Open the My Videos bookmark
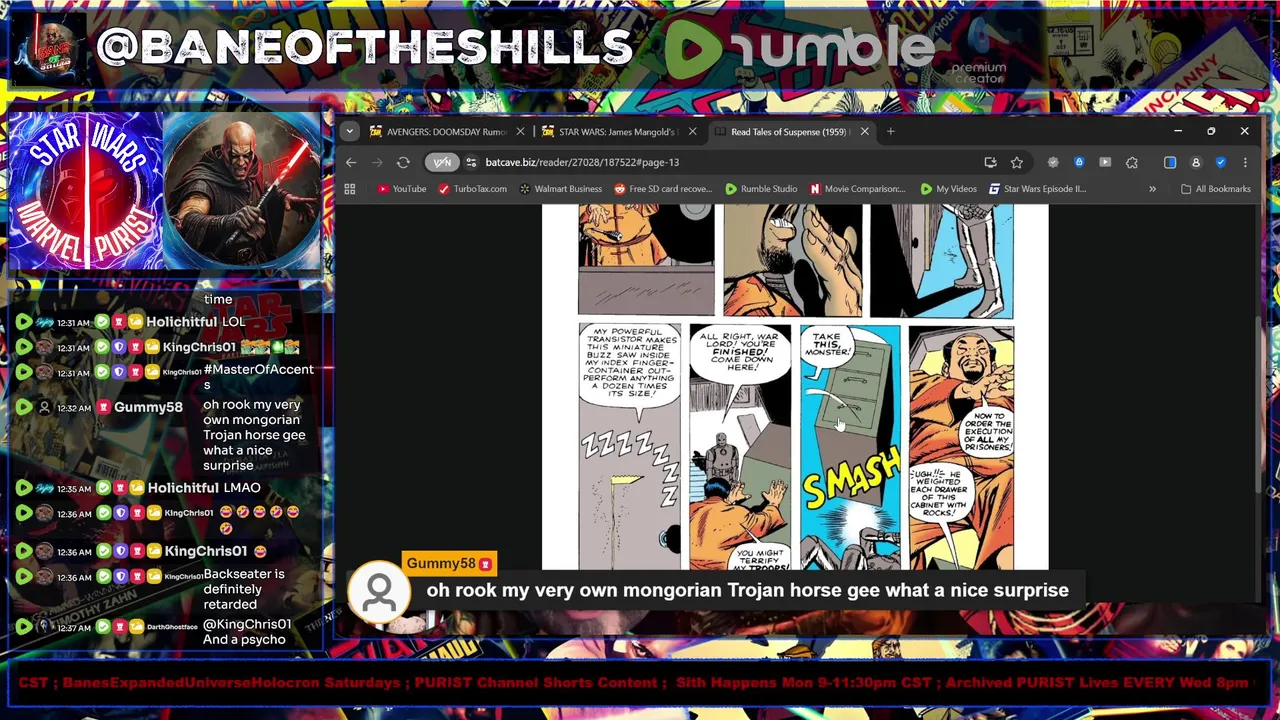 948,189
